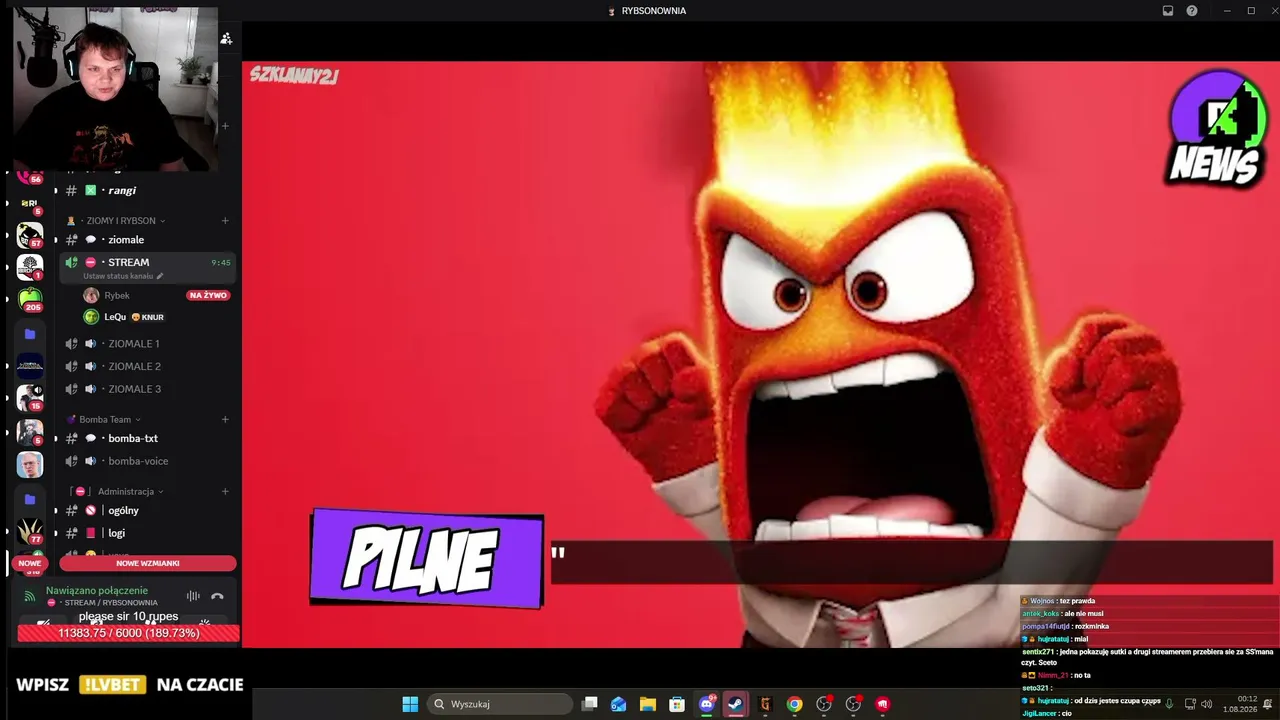Open File Explorer from the taskbar
This screenshot has width=1280, height=720.
coord(648,704)
